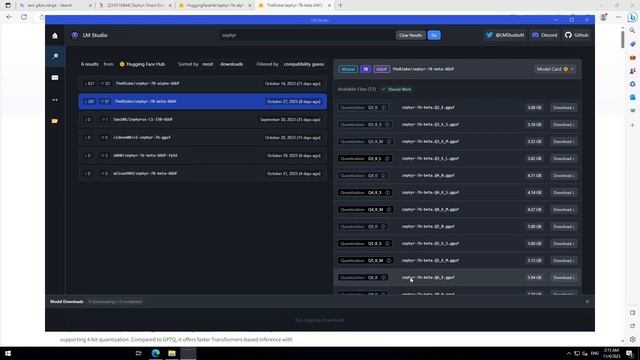Click Clear Results button
Viewport: 640px width, 360px height.
410,35
